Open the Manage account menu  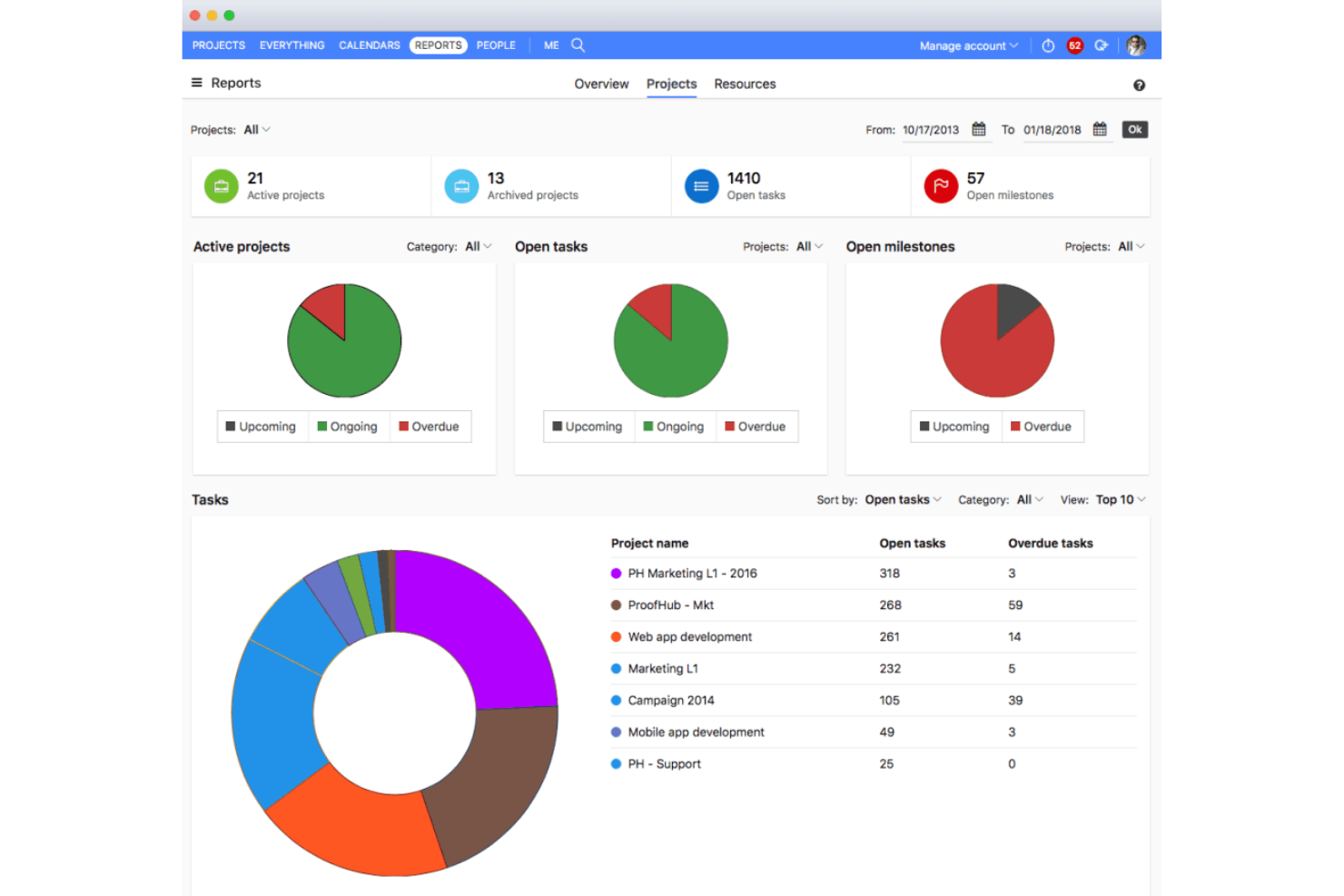[x=965, y=45]
